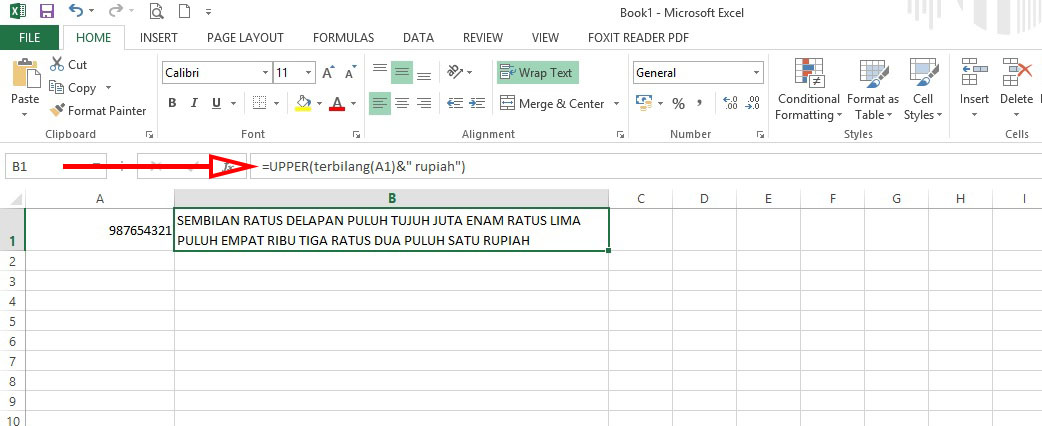The image size is (1042, 426).
Task: Click the Copy button
Action: (73, 88)
